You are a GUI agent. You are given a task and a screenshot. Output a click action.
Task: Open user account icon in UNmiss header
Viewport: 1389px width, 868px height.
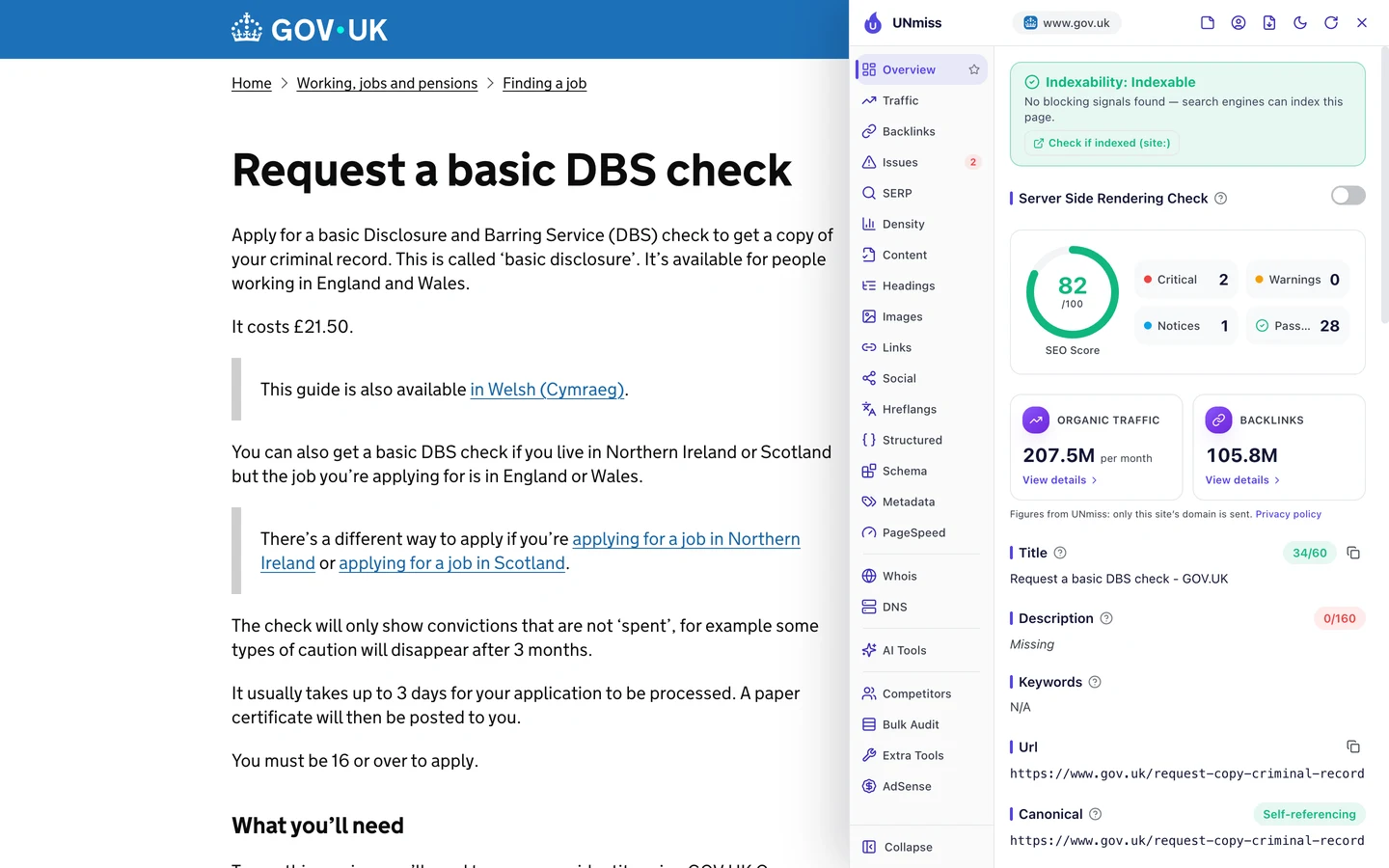point(1239,22)
